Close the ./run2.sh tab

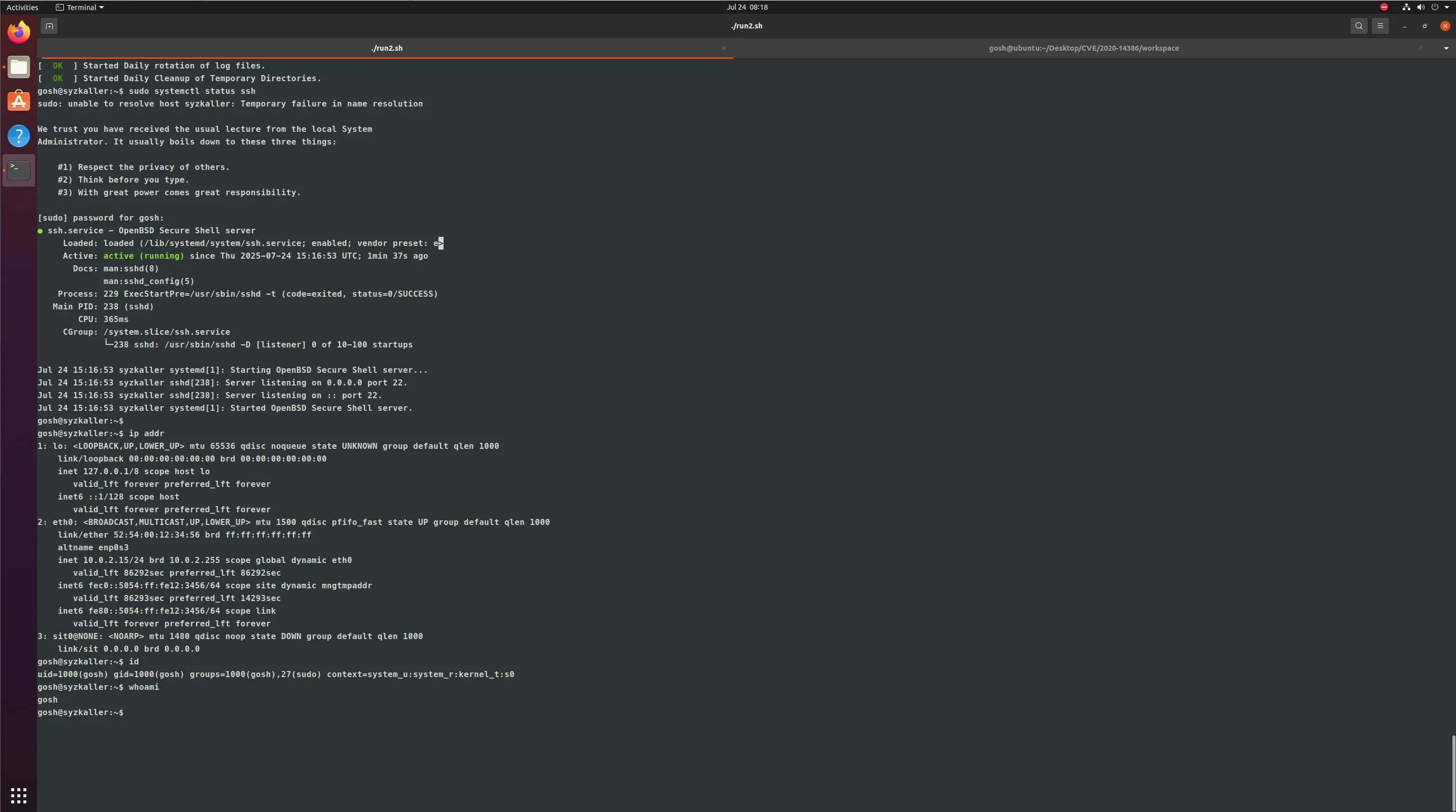(x=724, y=49)
